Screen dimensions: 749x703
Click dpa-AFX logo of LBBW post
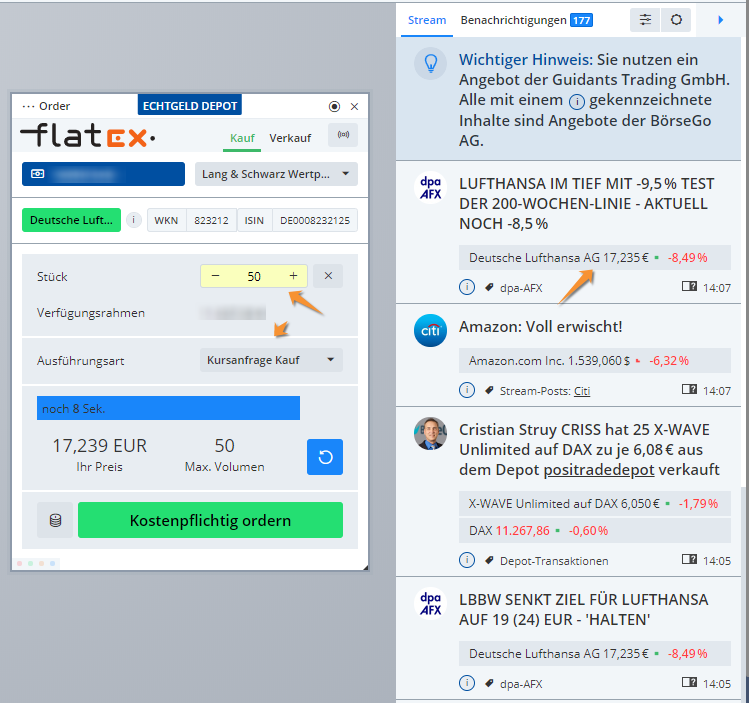coord(430,603)
